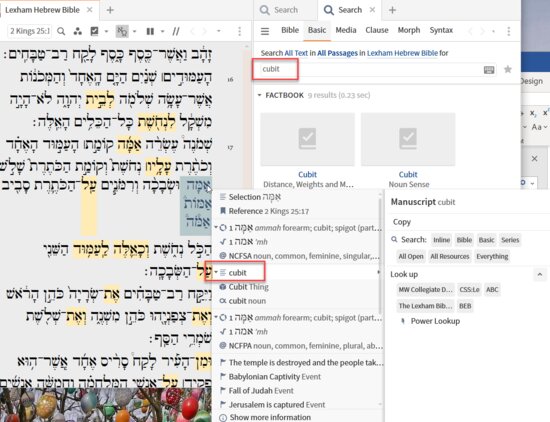Collapse the Look up section chevron
The width and height of the screenshot is (550, 422).
(x=540, y=274)
